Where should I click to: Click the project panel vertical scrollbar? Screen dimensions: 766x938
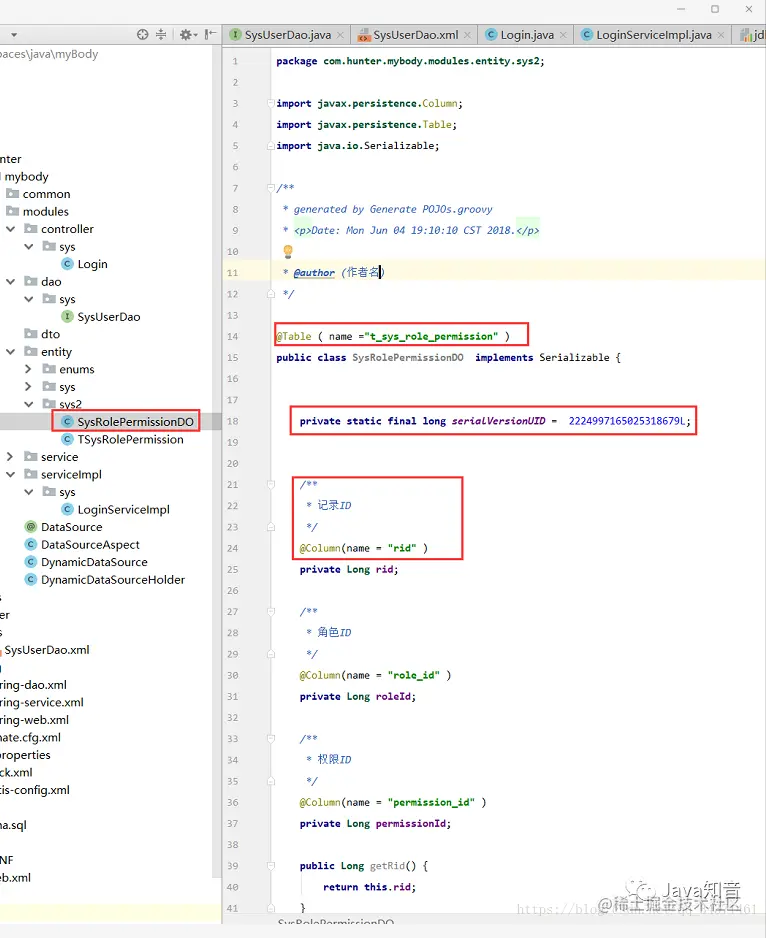217,461
